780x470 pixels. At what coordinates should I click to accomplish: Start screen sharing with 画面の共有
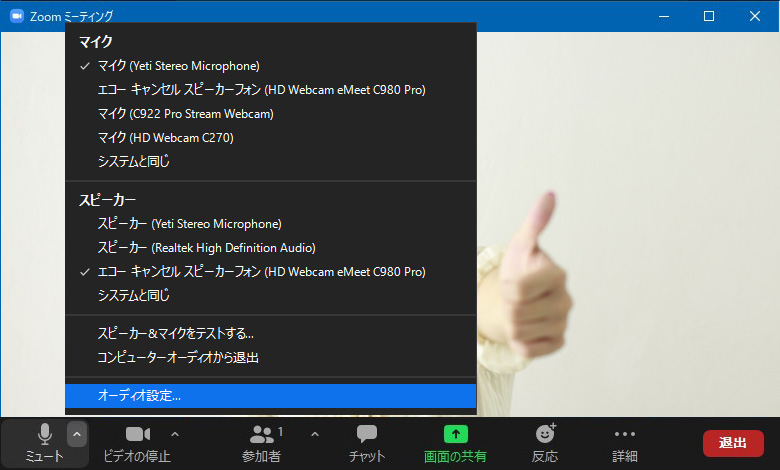pos(455,435)
